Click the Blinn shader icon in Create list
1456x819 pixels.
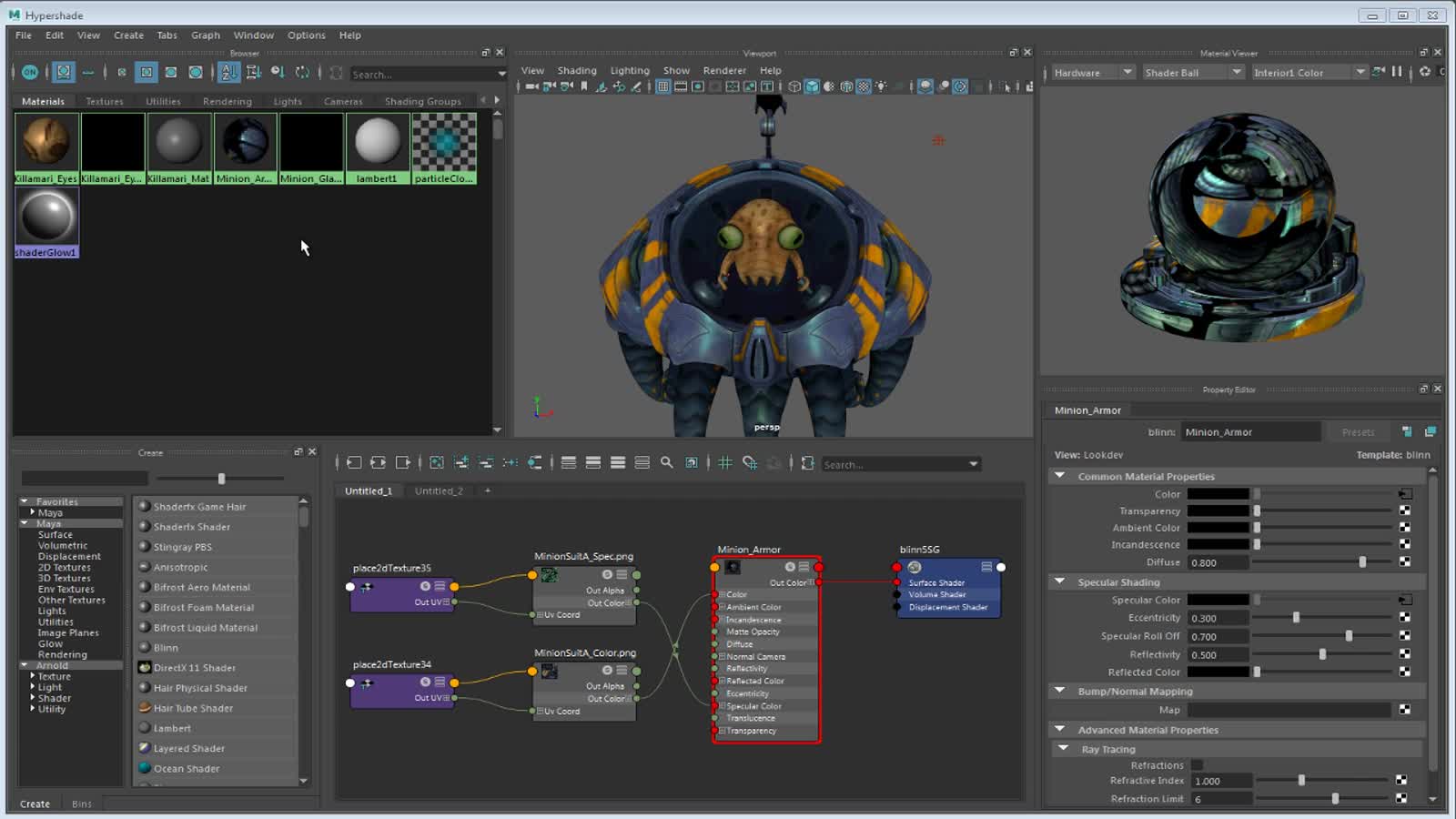(144, 647)
